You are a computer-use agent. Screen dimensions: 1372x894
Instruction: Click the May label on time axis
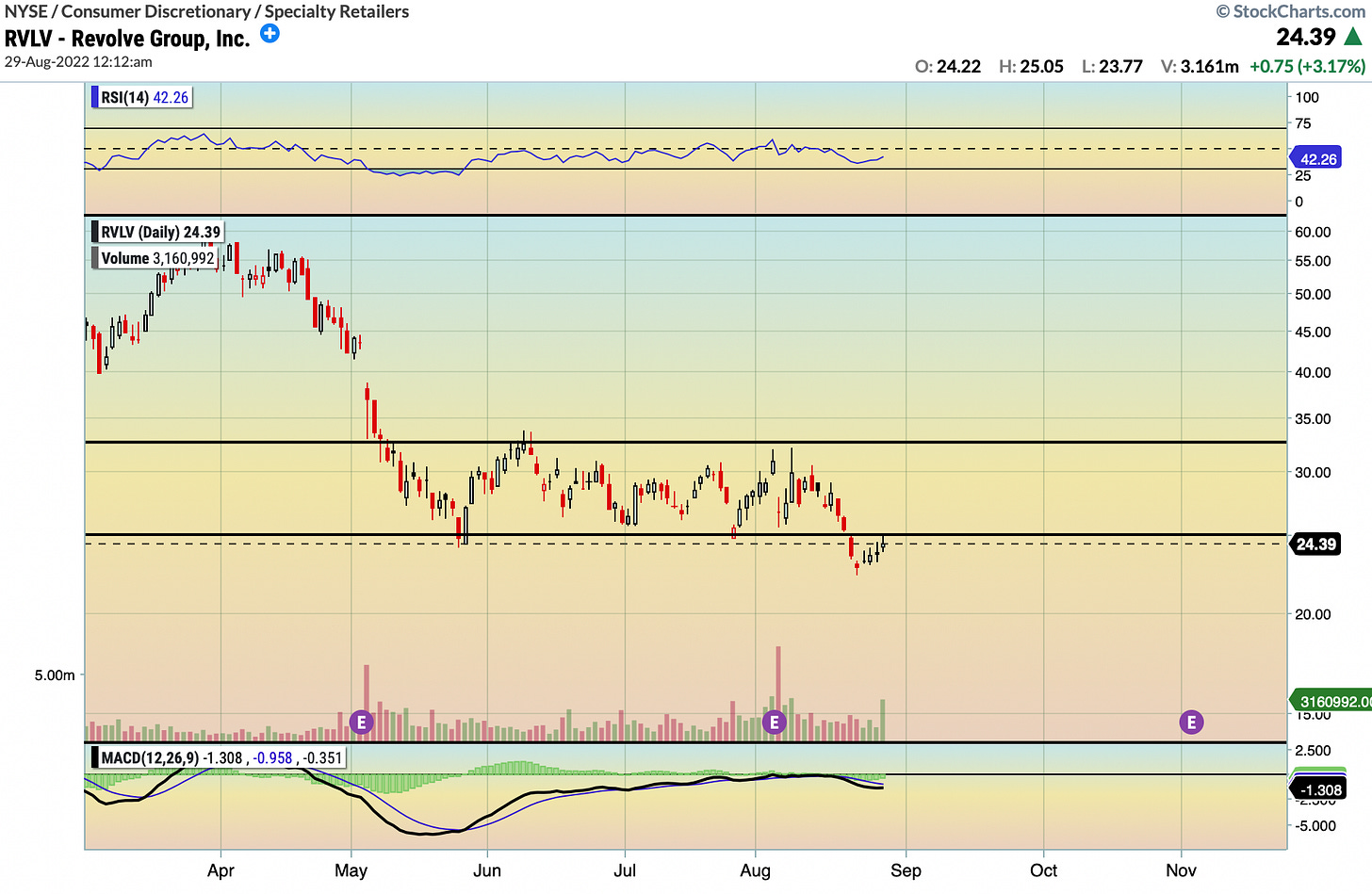pos(351,870)
